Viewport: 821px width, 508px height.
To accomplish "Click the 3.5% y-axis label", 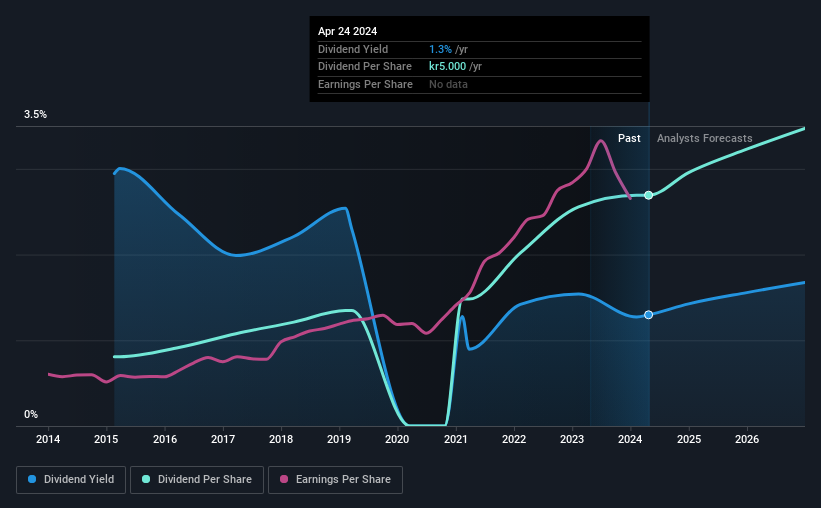I will pos(35,114).
